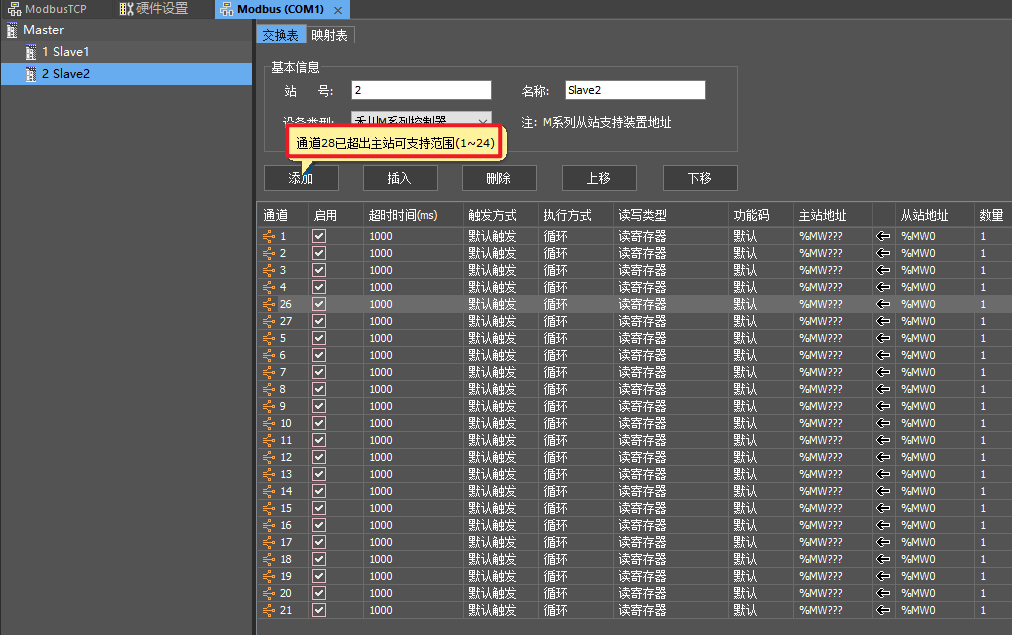Click the left arrow icon in channel 5 row
This screenshot has height=635, width=1012.
tap(883, 338)
